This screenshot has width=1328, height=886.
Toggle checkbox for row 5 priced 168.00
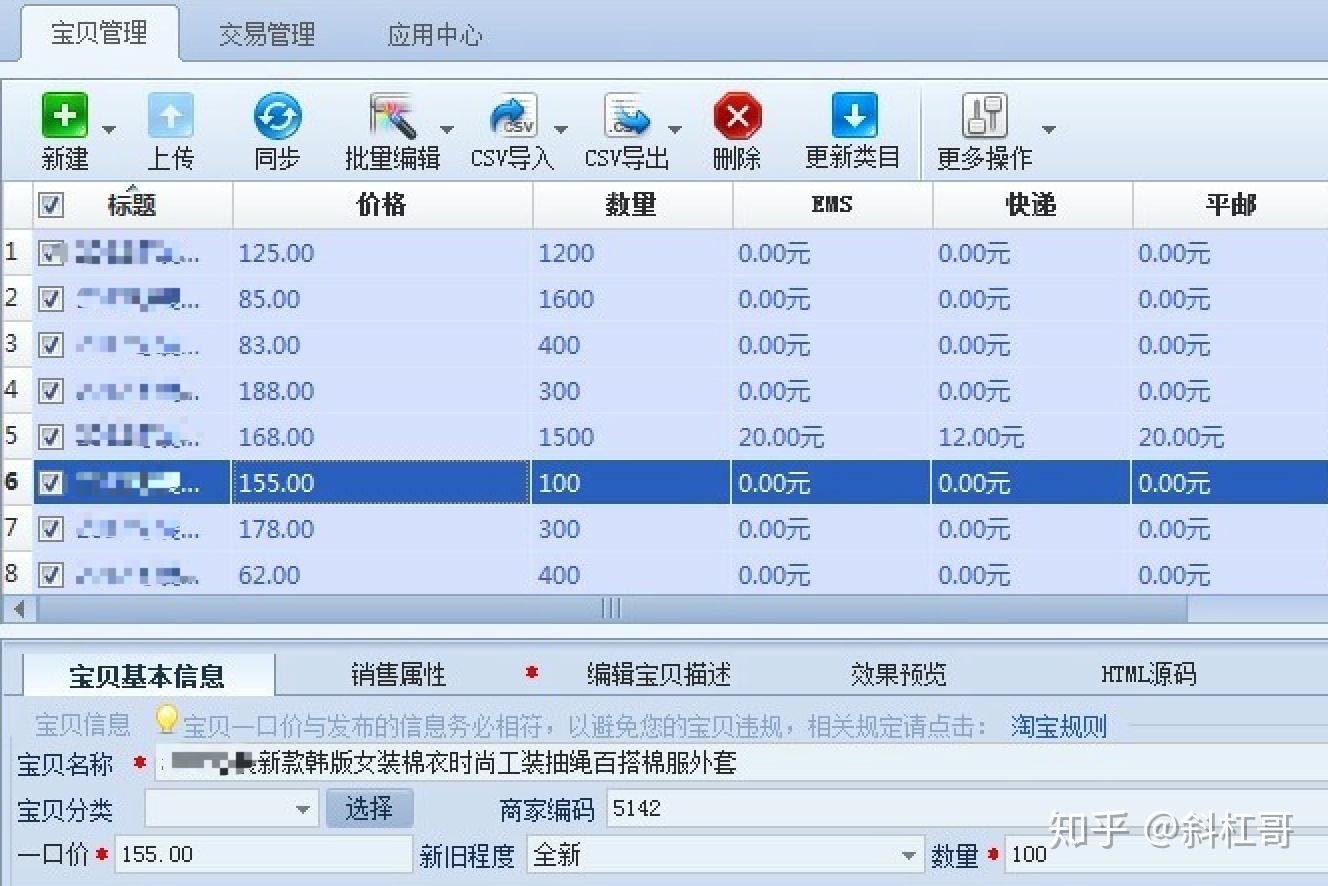click(51, 437)
